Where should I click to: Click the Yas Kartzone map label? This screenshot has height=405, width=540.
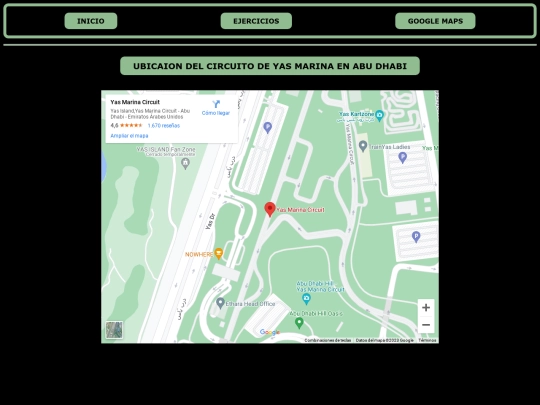tap(356, 114)
